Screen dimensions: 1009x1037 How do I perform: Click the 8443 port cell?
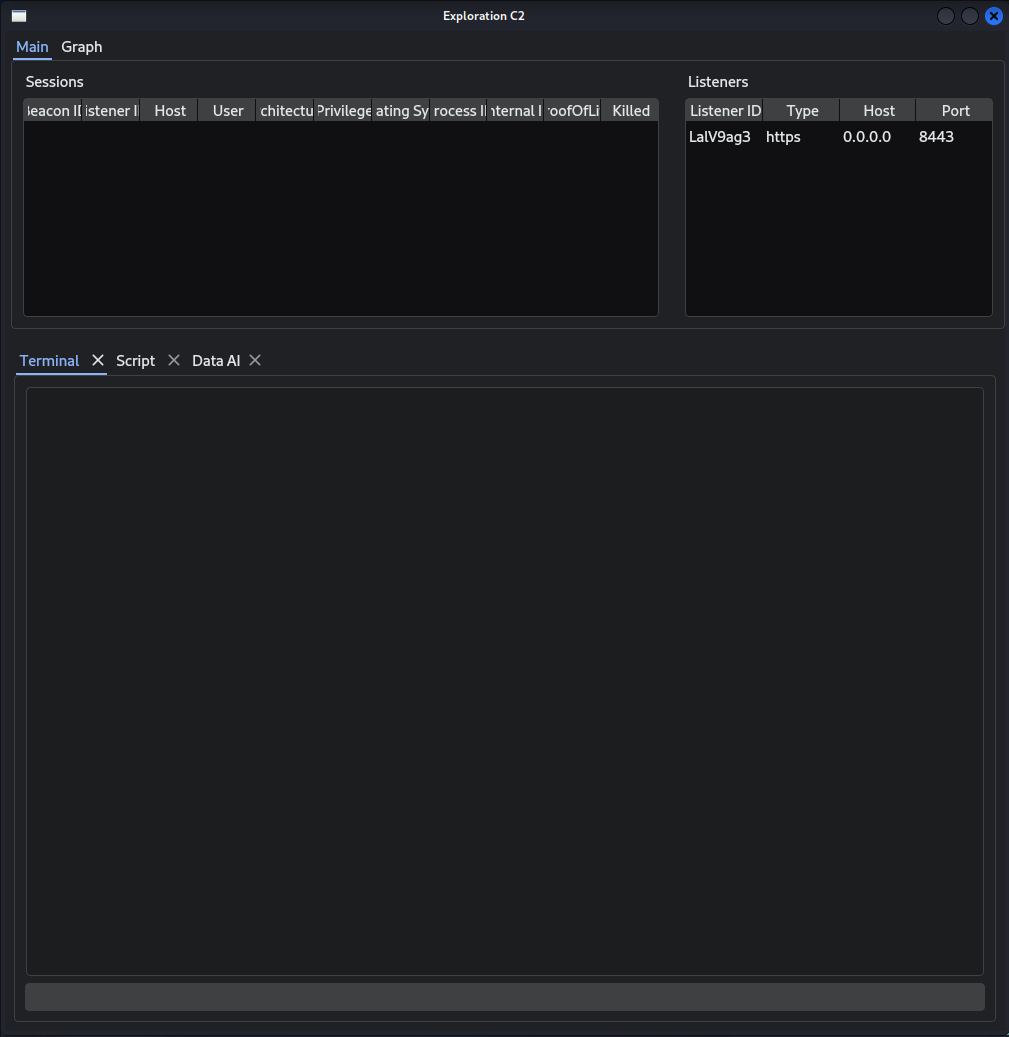coord(936,137)
